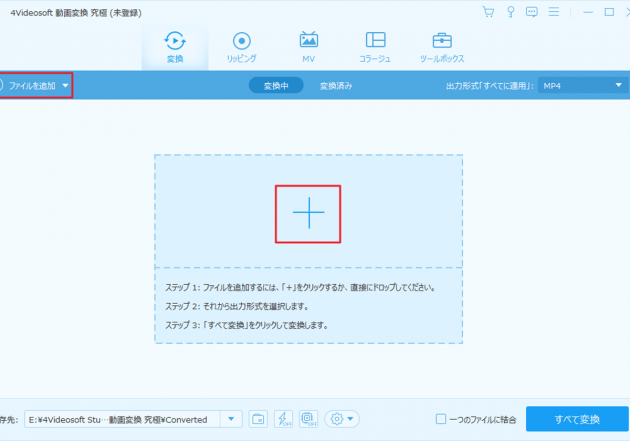Screen dimensions: 630x441
Task: Toggle the GPU hardware acceleration icon
Action: coord(307,418)
